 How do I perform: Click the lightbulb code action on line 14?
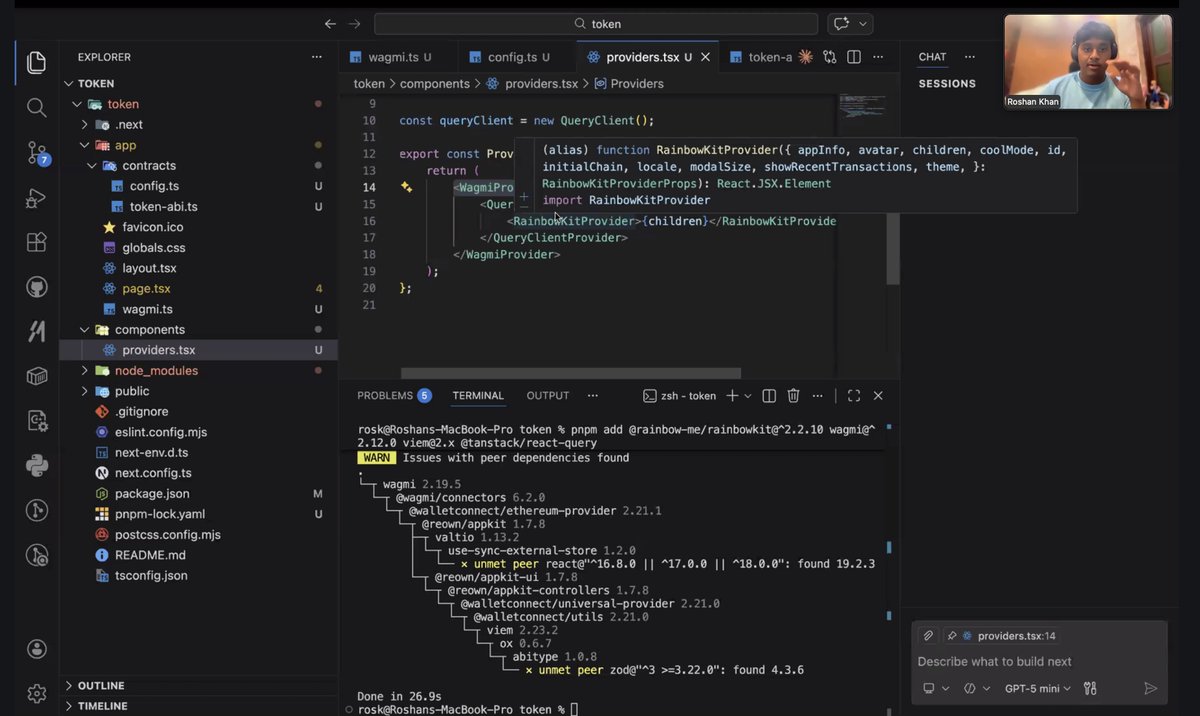406,187
